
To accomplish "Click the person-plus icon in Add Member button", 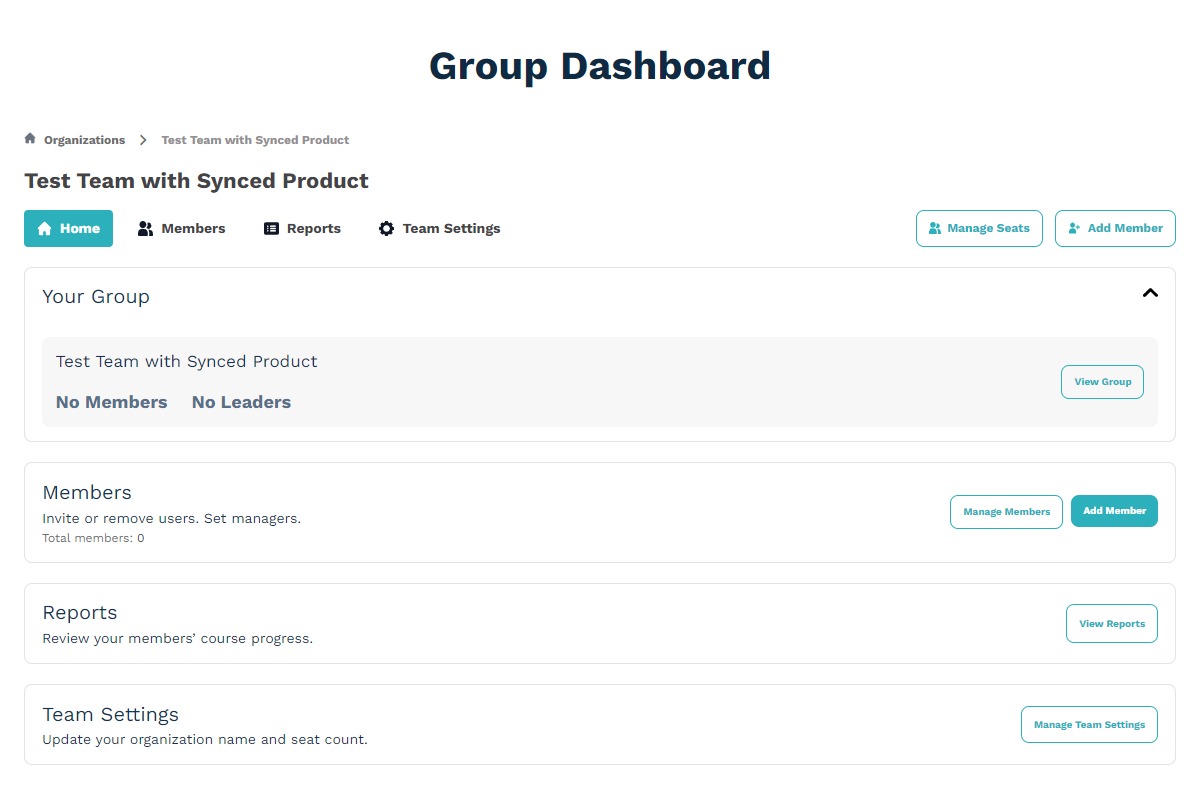I will [x=1076, y=228].
